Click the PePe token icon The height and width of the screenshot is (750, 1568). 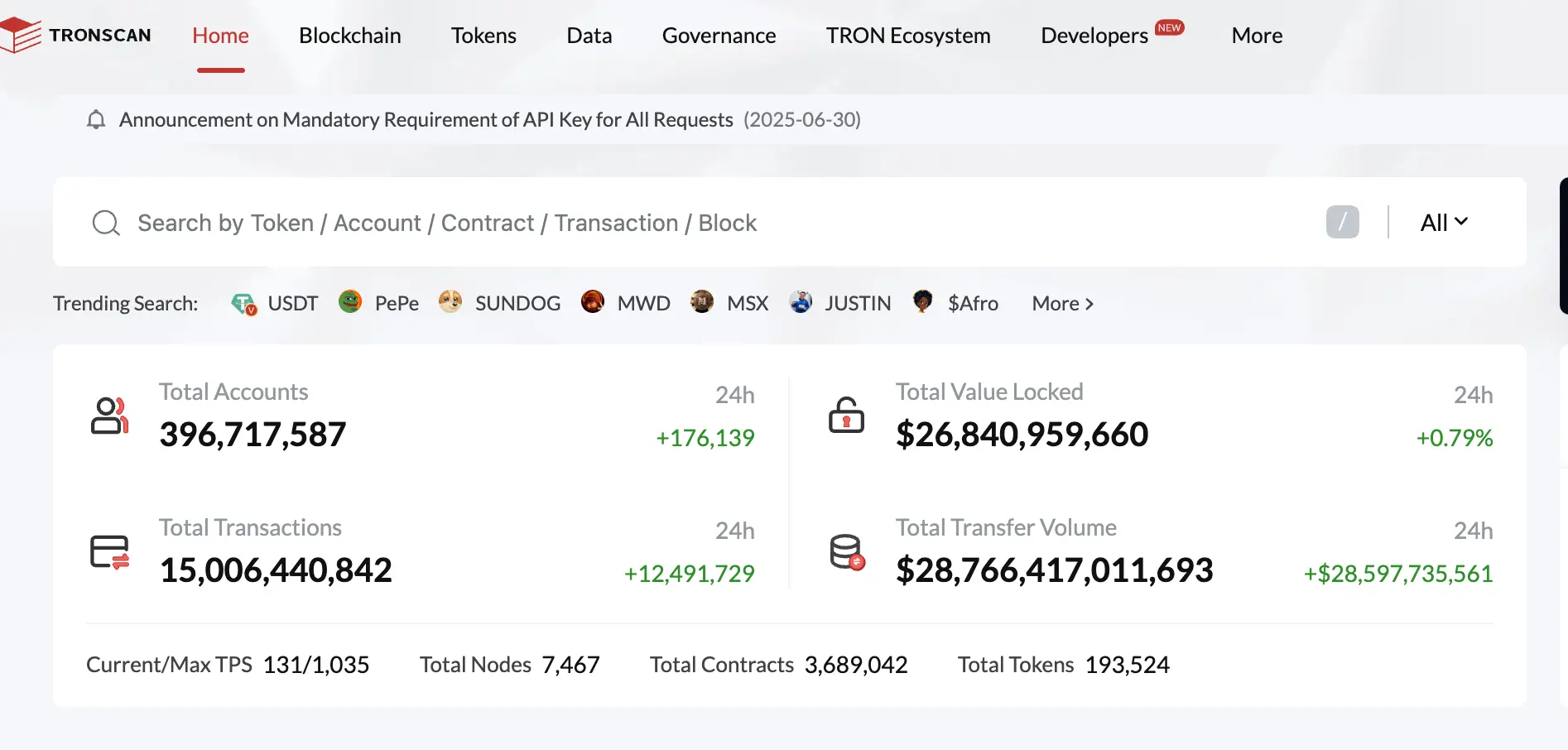click(x=350, y=301)
